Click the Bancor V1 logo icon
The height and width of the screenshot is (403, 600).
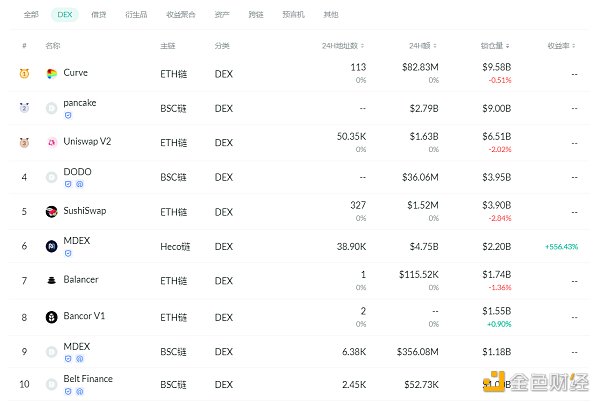52,317
